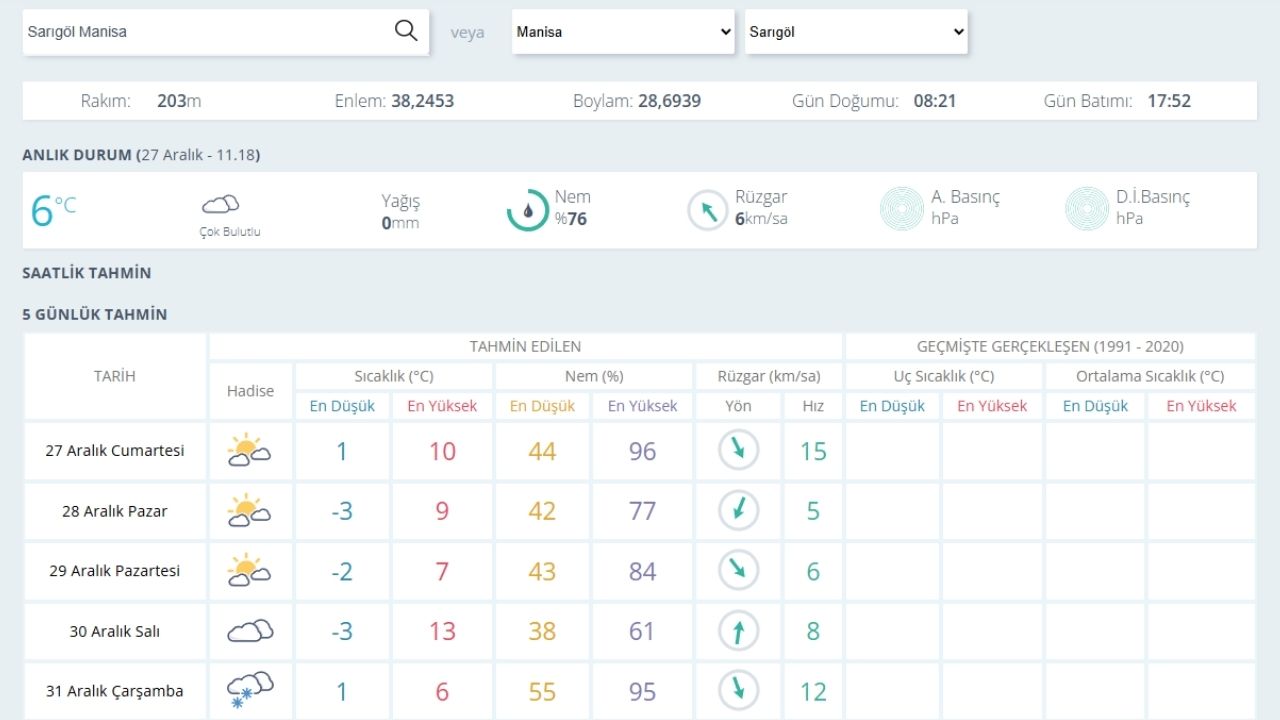1280x720 pixels.
Task: Click the A. Basınç pressure icon
Action: tap(901, 209)
